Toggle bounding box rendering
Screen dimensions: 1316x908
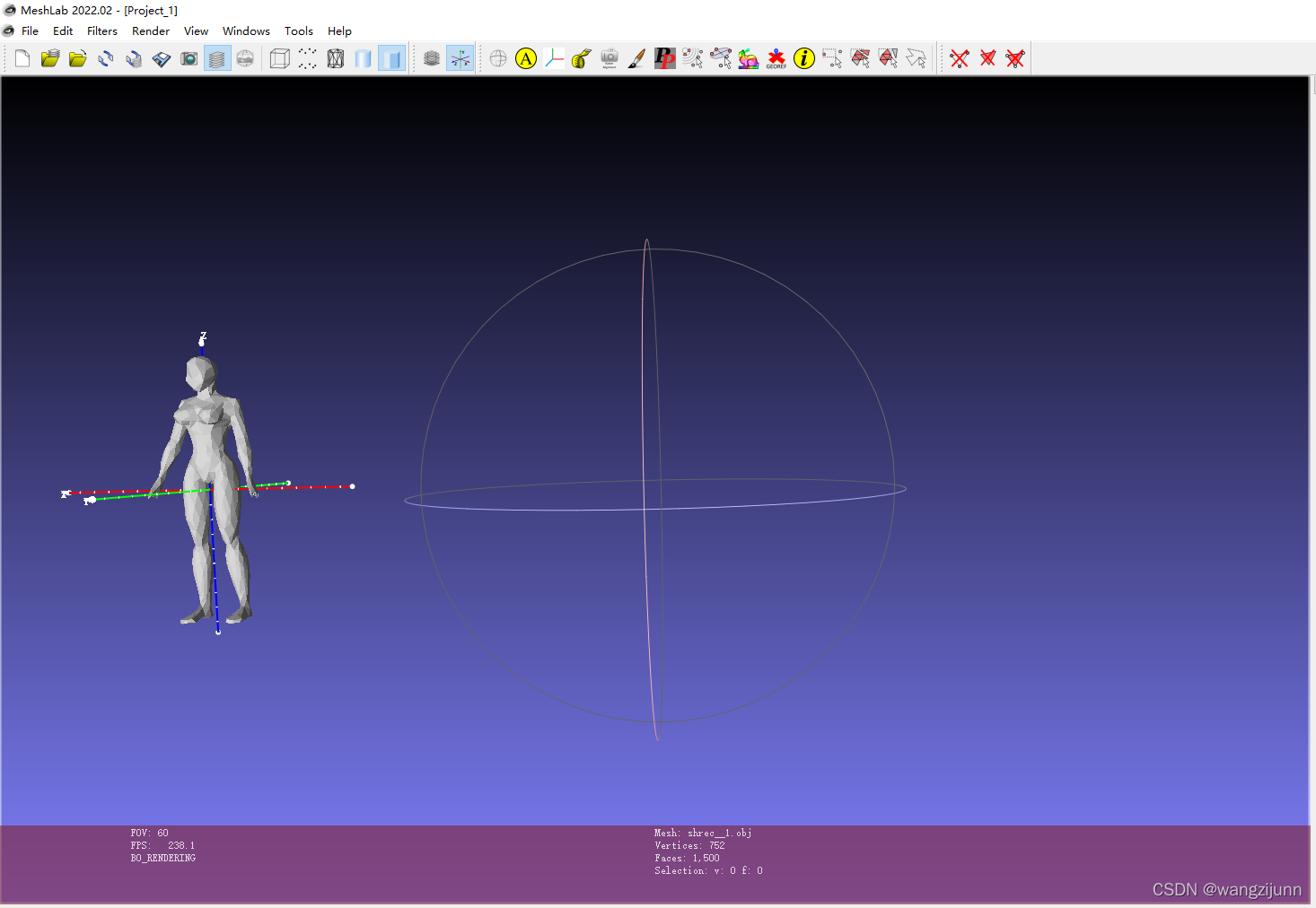coord(280,58)
